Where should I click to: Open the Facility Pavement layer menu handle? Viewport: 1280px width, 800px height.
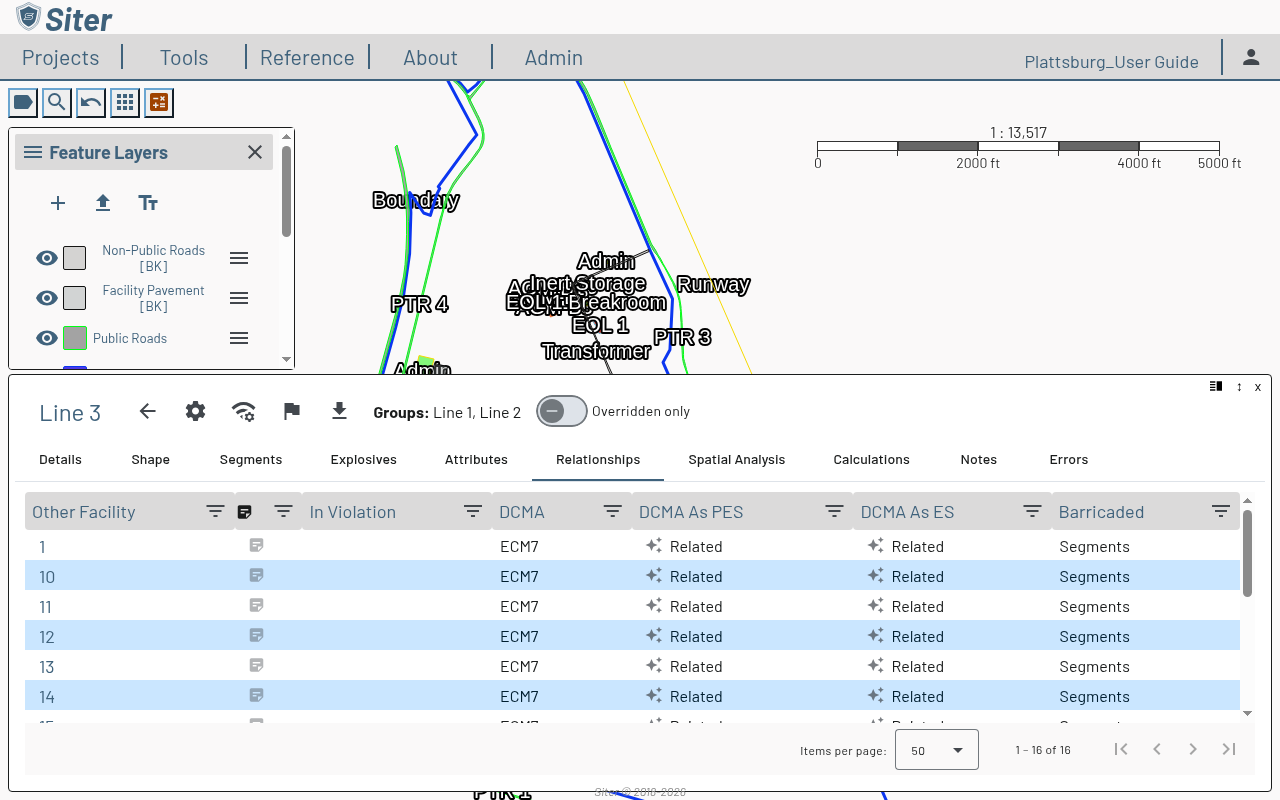coord(239,298)
